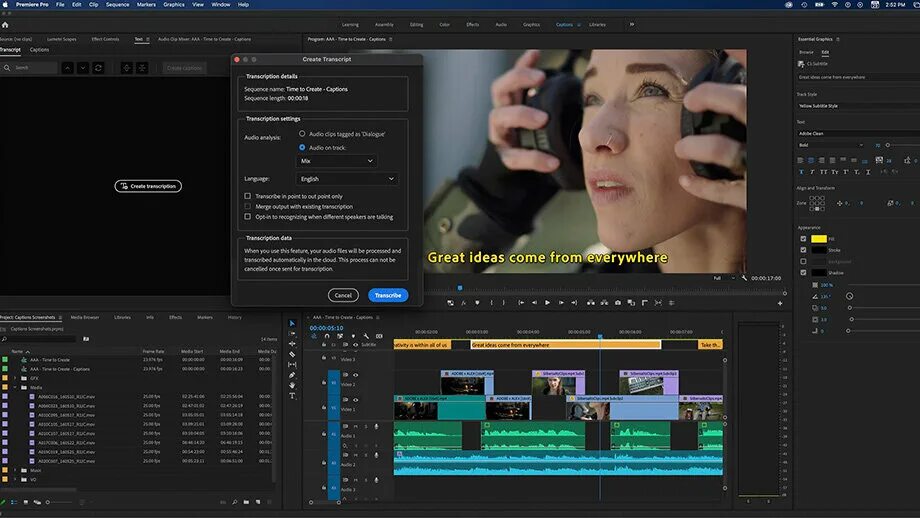The width and height of the screenshot is (920, 518).
Task: Select the Selection arrow tool in timeline toolbar
Action: coord(292,323)
